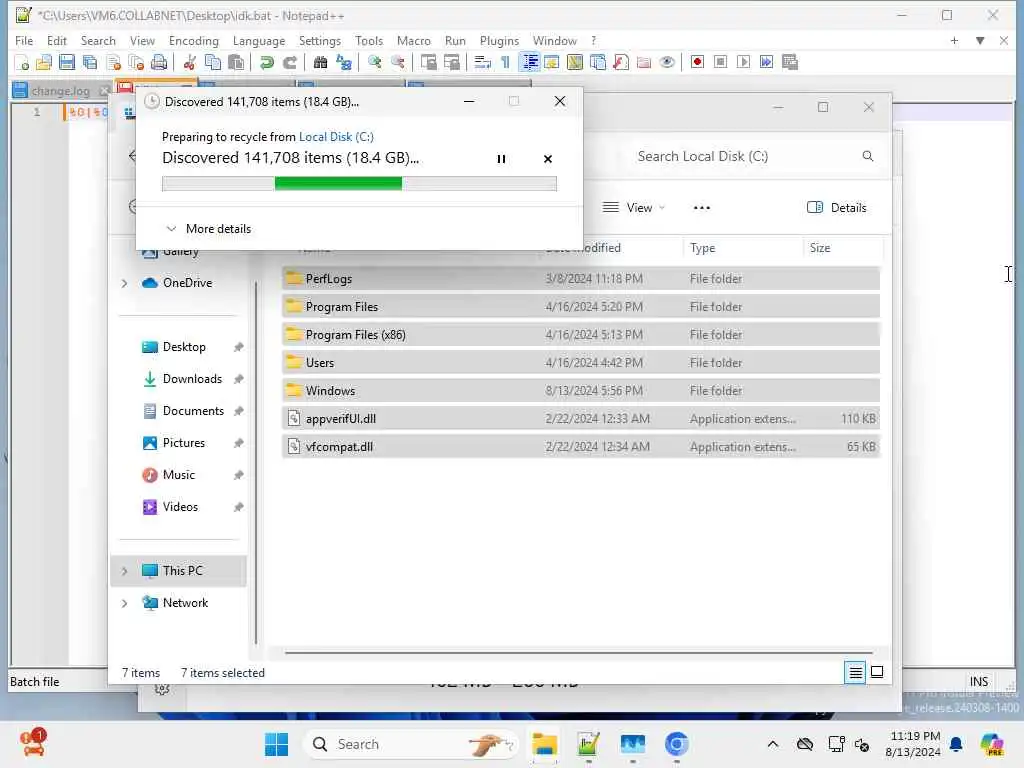Switch Explorer to large thumbnails view icon

877,672
